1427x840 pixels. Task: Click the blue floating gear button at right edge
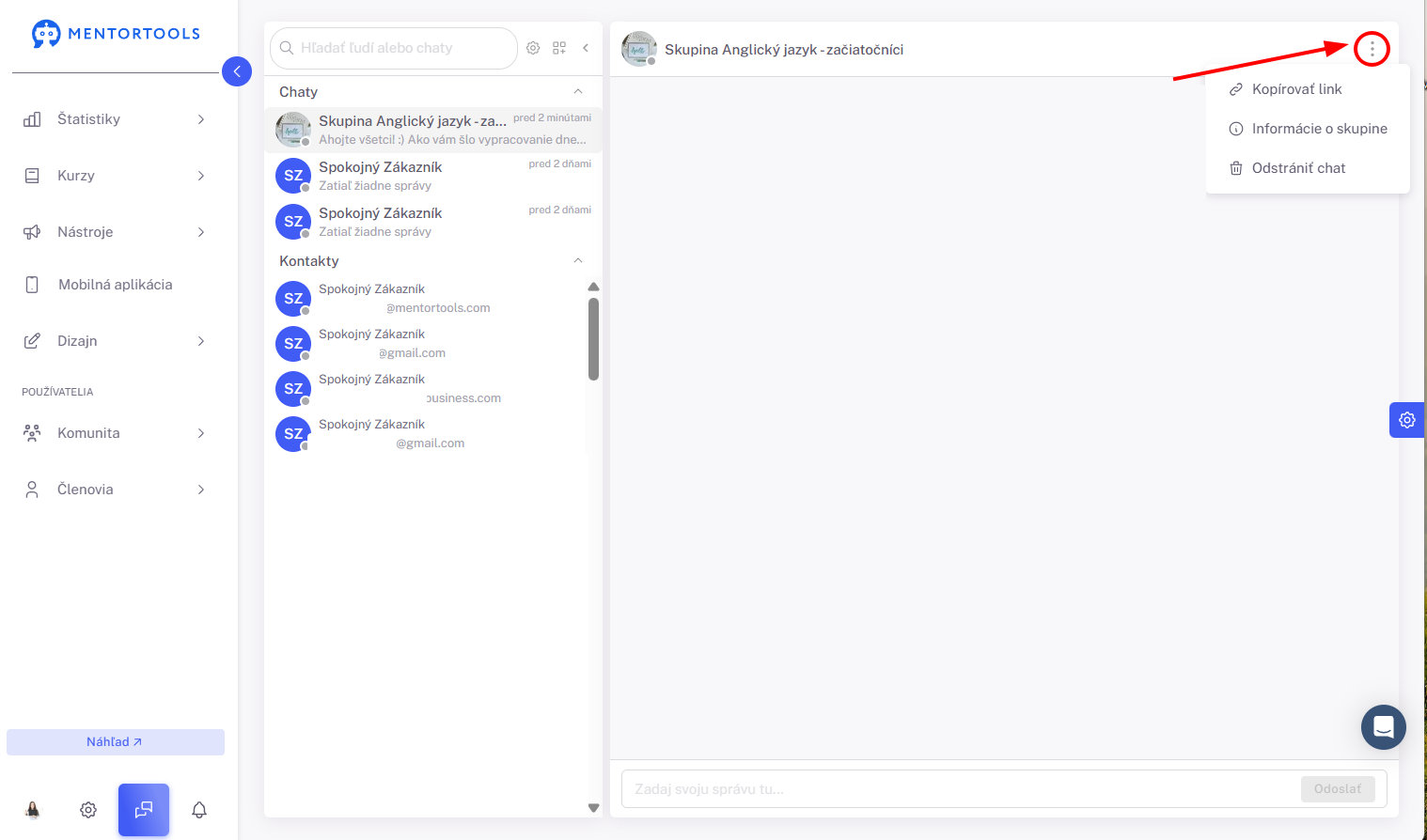point(1406,420)
